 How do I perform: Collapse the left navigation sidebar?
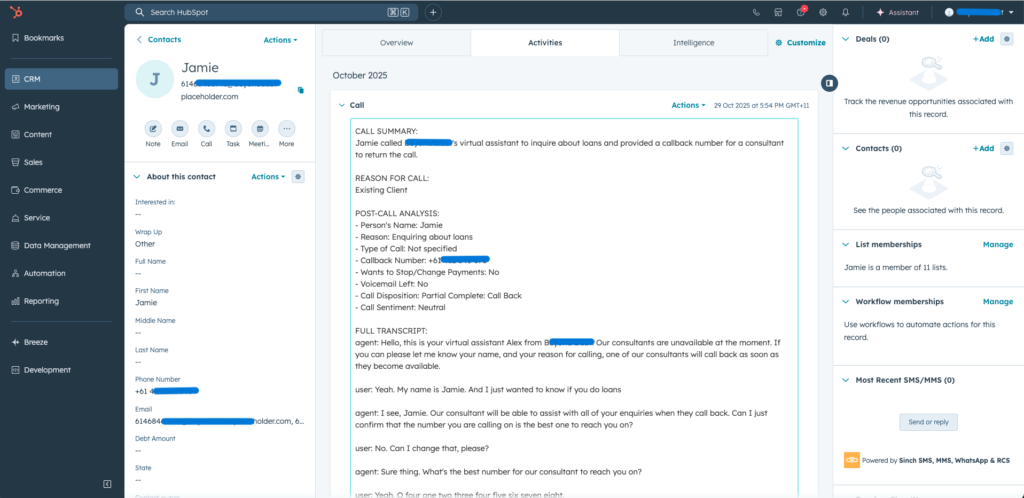[107, 484]
